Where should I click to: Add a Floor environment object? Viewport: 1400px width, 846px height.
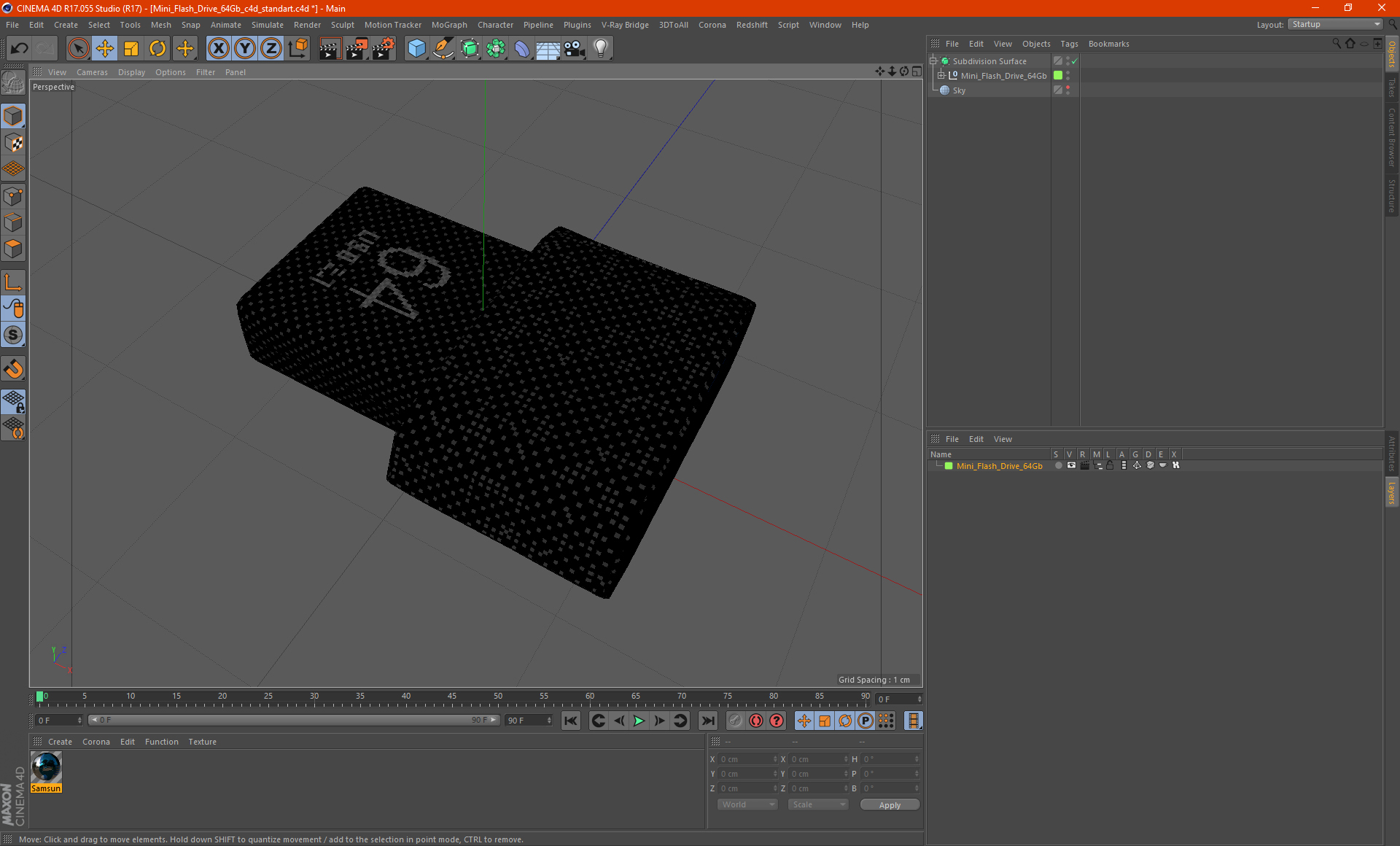(548, 49)
